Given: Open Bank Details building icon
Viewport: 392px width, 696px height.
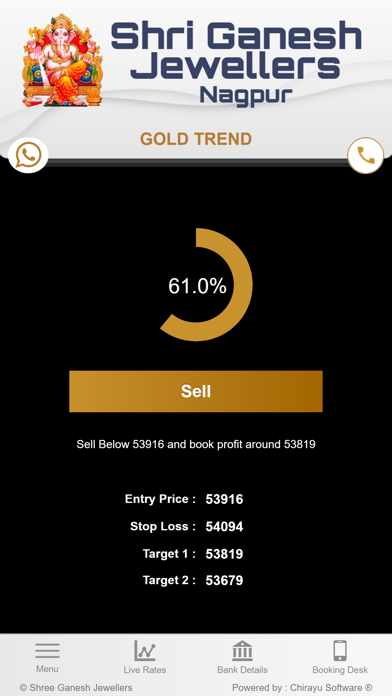Looking at the screenshot, I should (242, 651).
